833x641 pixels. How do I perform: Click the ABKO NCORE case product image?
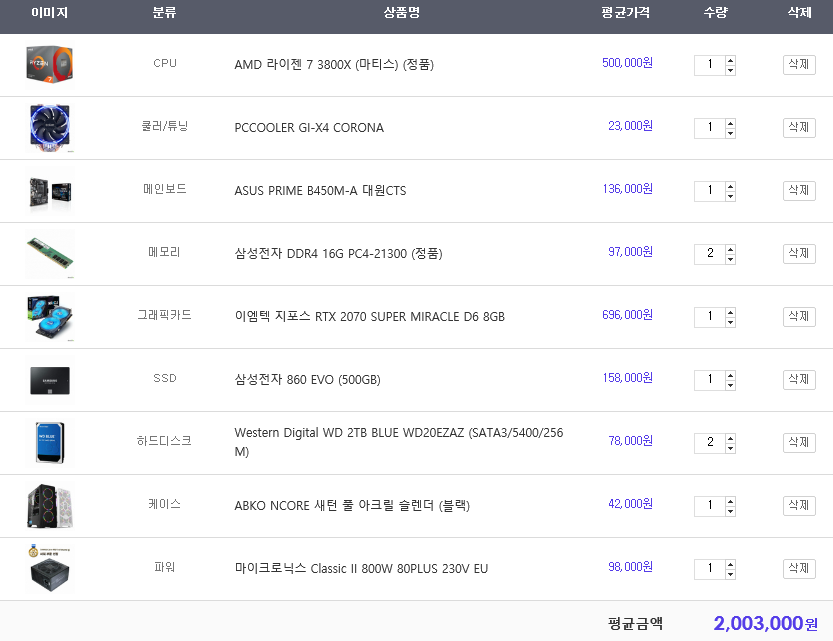click(x=49, y=505)
